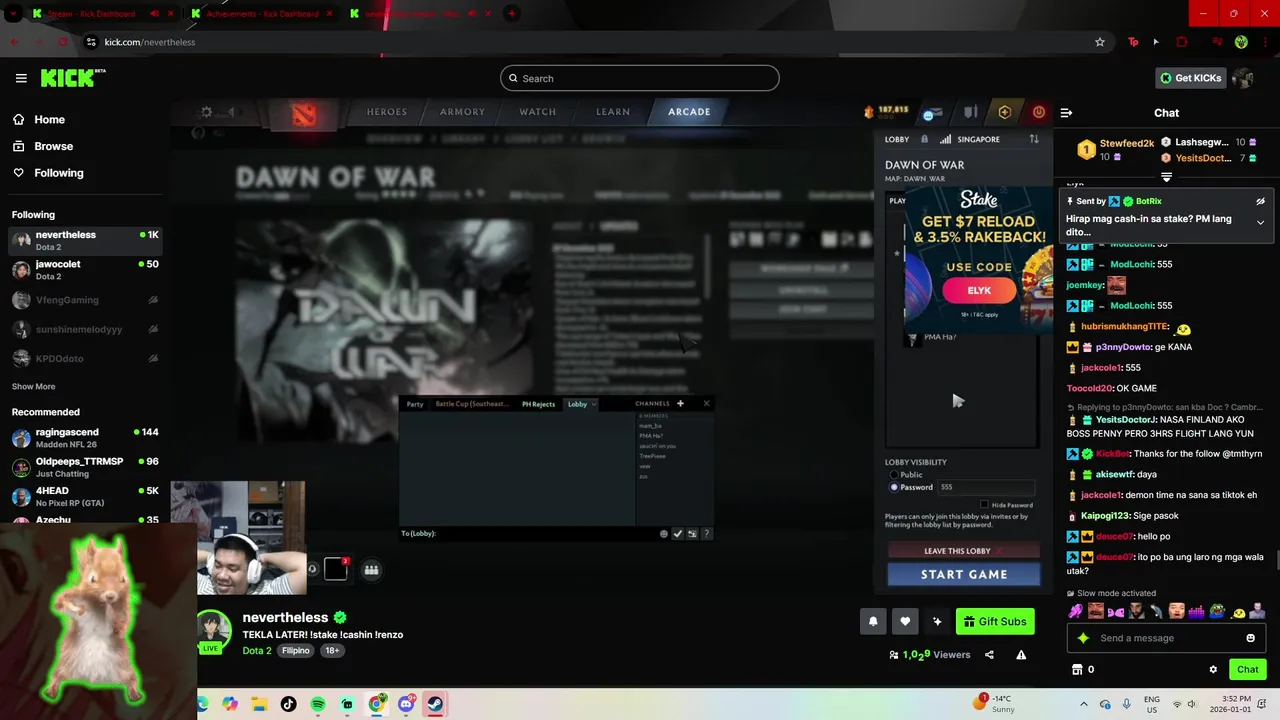1280x720 pixels.
Task: Click the Filipino language tag
Action: pos(296,650)
